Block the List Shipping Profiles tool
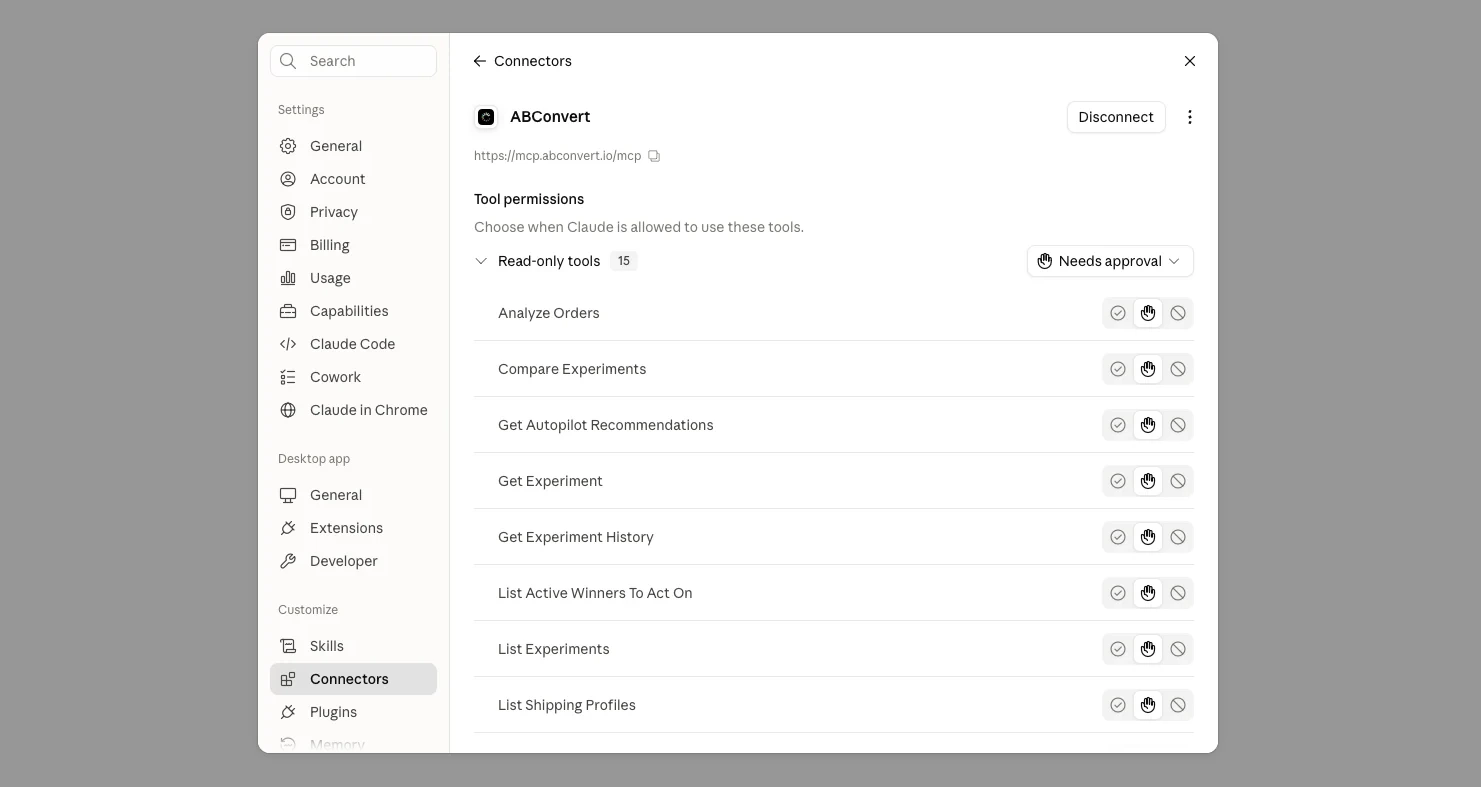The height and width of the screenshot is (787, 1481). click(1178, 705)
